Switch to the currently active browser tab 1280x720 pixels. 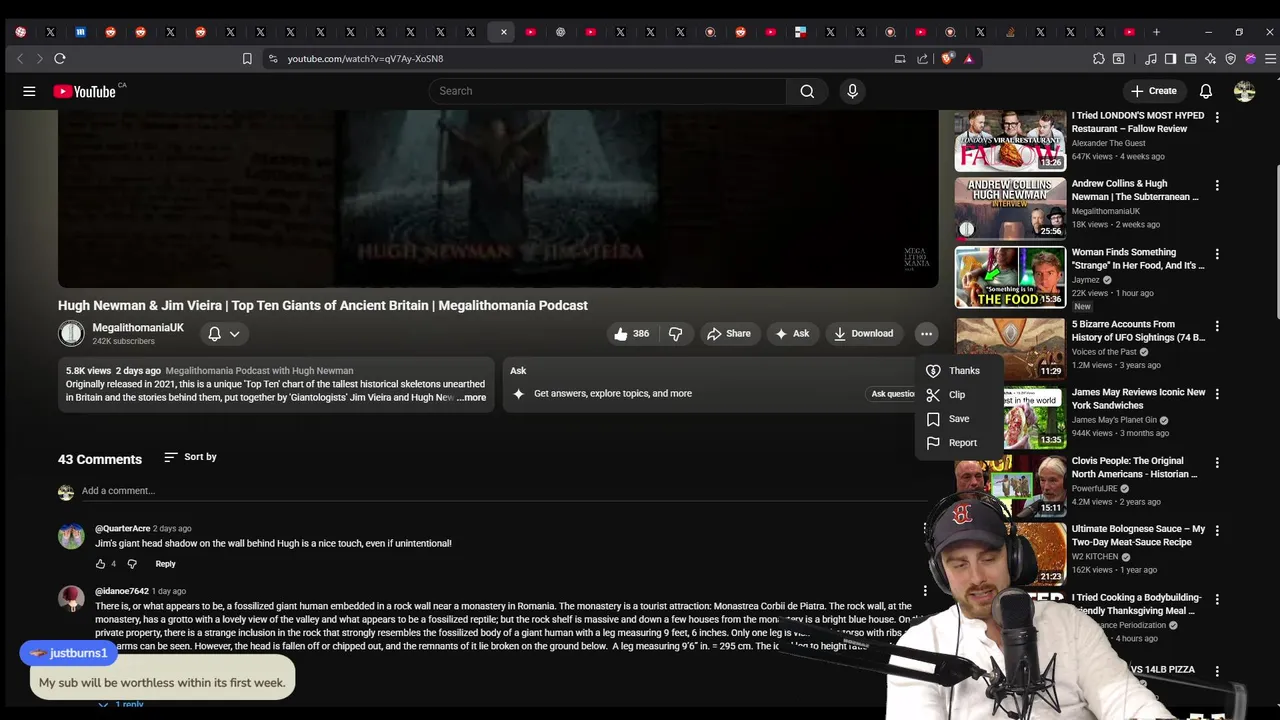coord(500,32)
